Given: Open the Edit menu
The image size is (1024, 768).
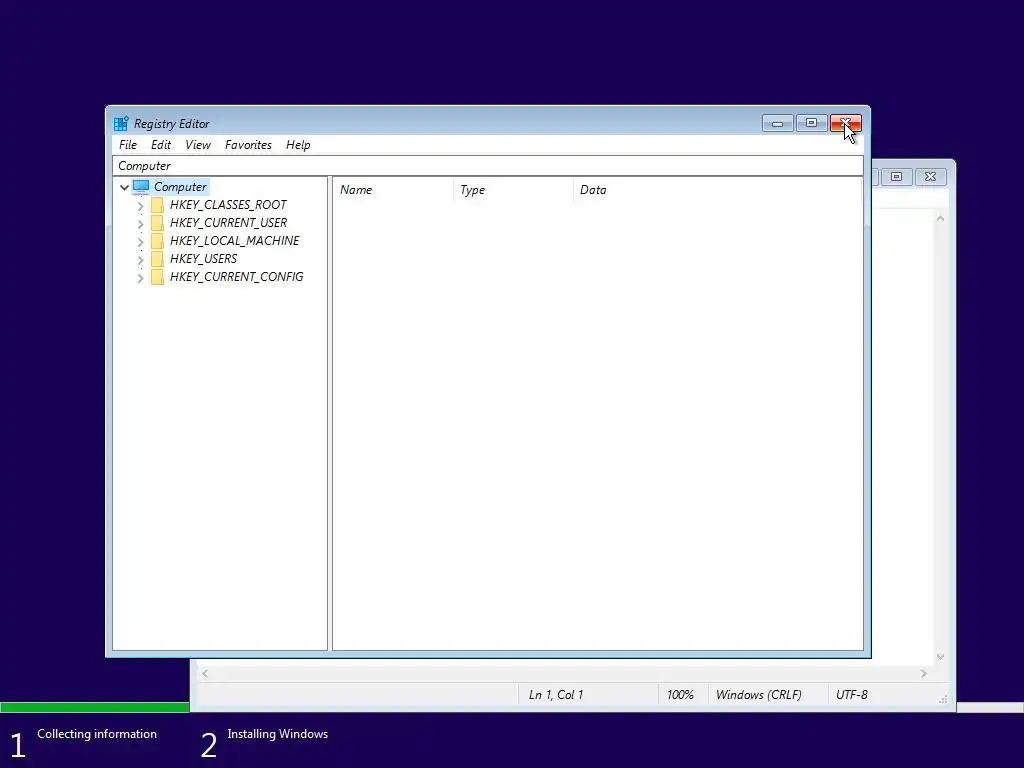Looking at the screenshot, I should (x=161, y=145).
